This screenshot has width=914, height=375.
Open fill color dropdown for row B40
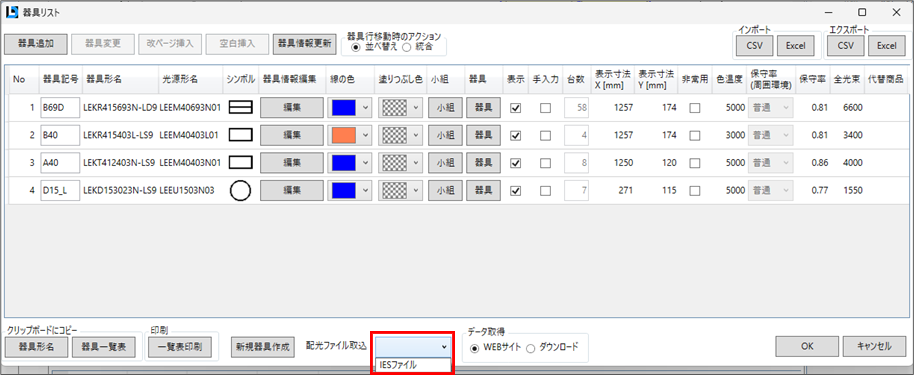(416, 135)
